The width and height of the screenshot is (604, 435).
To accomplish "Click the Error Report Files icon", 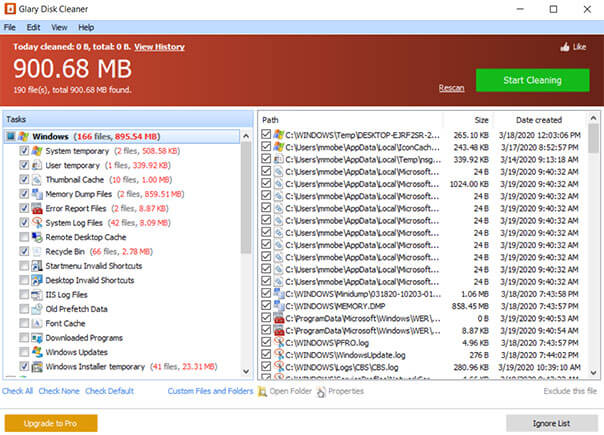I will click(x=37, y=208).
